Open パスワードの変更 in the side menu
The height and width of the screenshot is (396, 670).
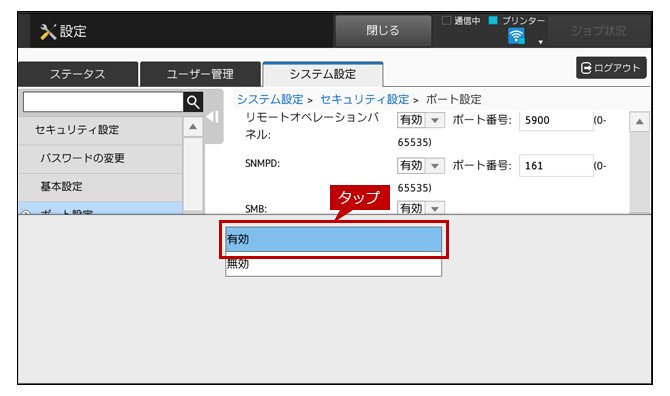pyautogui.click(x=100, y=158)
